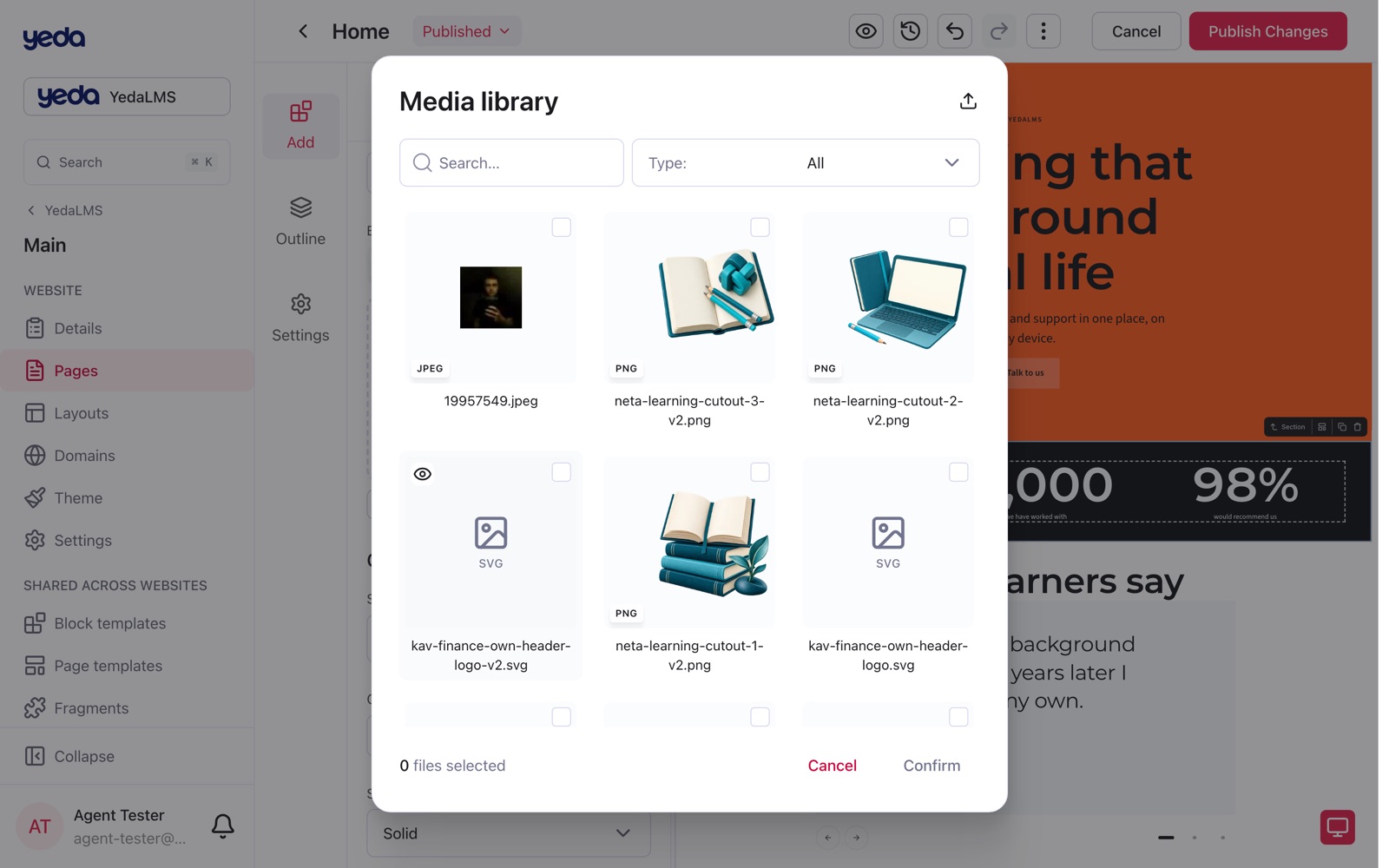Select checkbox for neta-learning-cutout-2-v2.png
Screen dimensions: 1389x868
coord(958,227)
